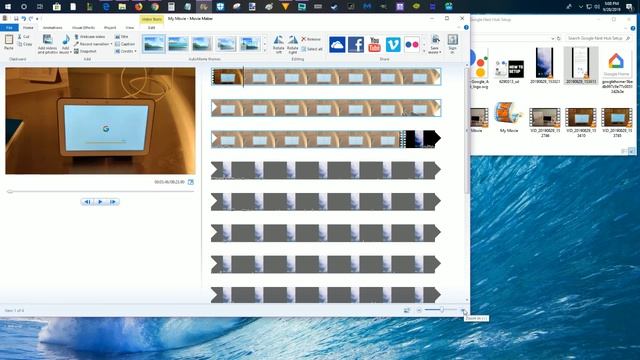The width and height of the screenshot is (640, 360).
Task: Click Zoom in on the time scale
Action: point(464,310)
